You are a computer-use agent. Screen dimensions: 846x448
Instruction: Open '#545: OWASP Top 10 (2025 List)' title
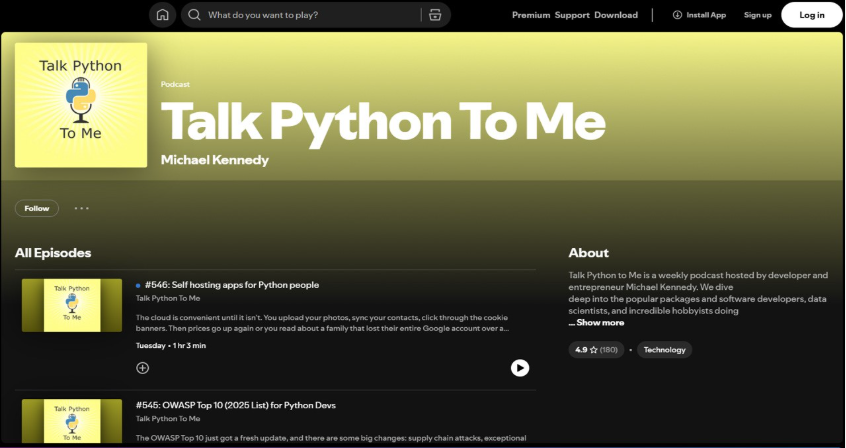(x=236, y=405)
